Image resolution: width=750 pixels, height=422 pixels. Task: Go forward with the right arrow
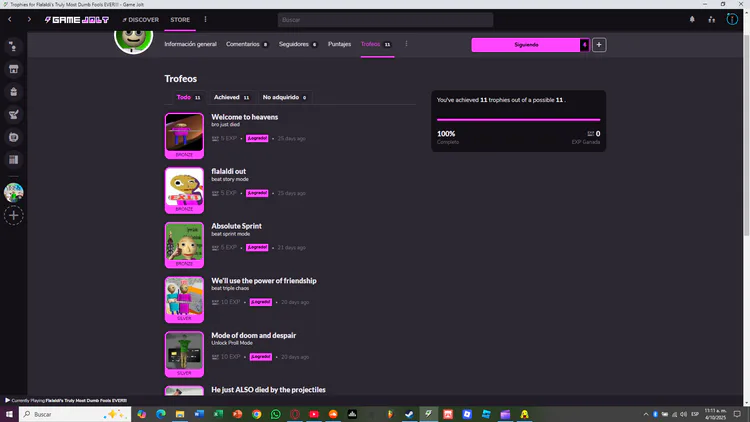(x=29, y=20)
